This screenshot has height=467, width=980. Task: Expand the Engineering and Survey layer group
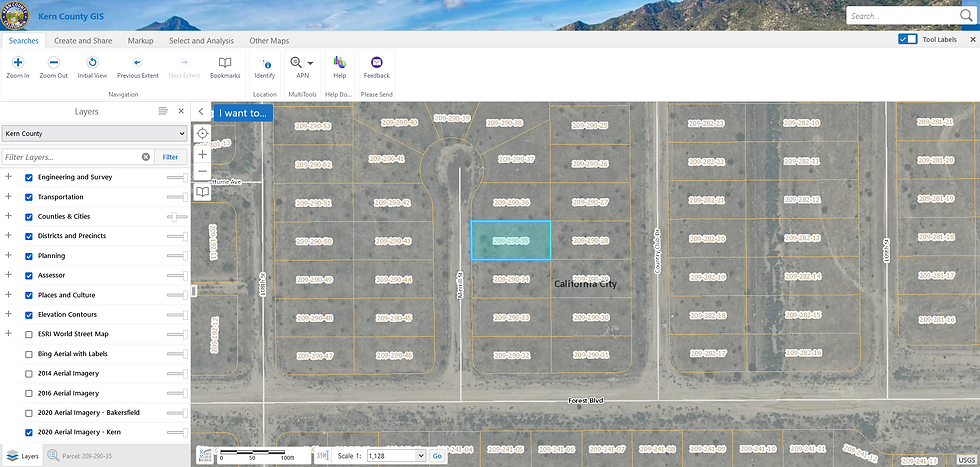8,177
